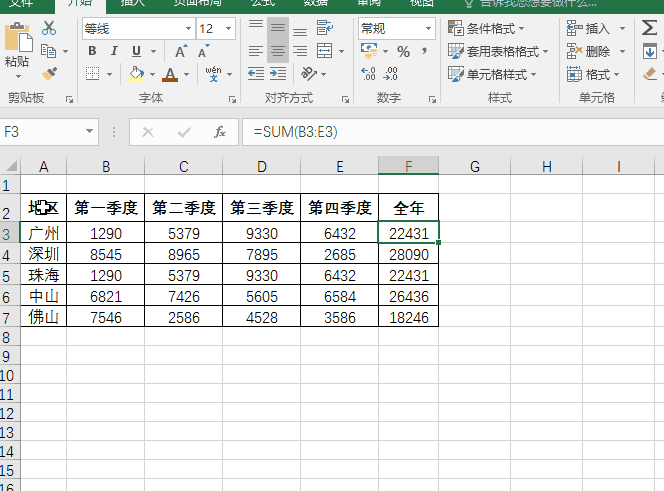Open the 对齐方式 alignment dialog launcher

point(346,100)
